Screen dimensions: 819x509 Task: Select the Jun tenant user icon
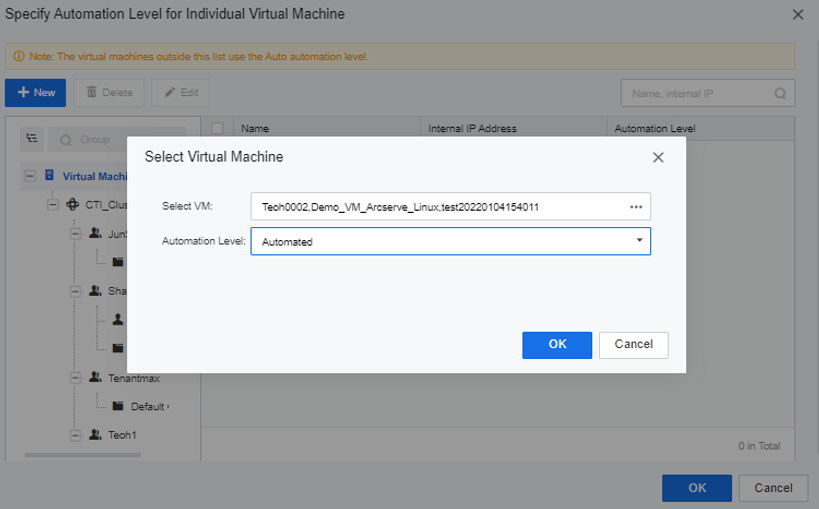pyautogui.click(x=95, y=233)
